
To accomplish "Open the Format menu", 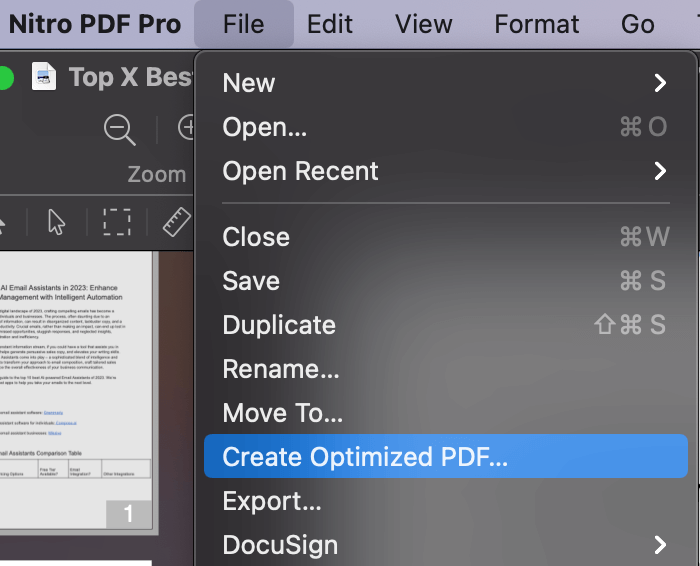I will [x=537, y=24].
